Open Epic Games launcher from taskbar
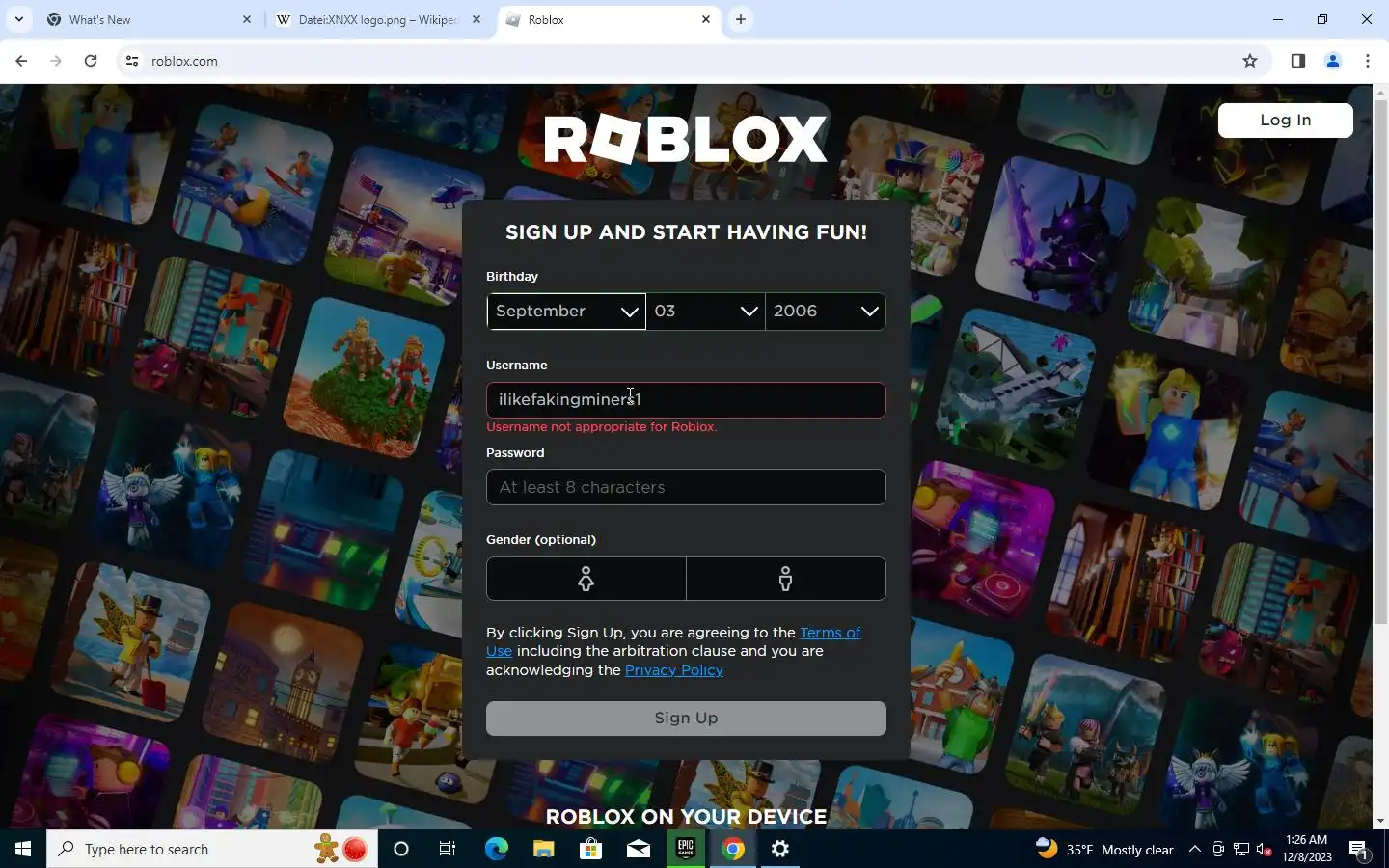The image size is (1389, 868). [x=686, y=849]
